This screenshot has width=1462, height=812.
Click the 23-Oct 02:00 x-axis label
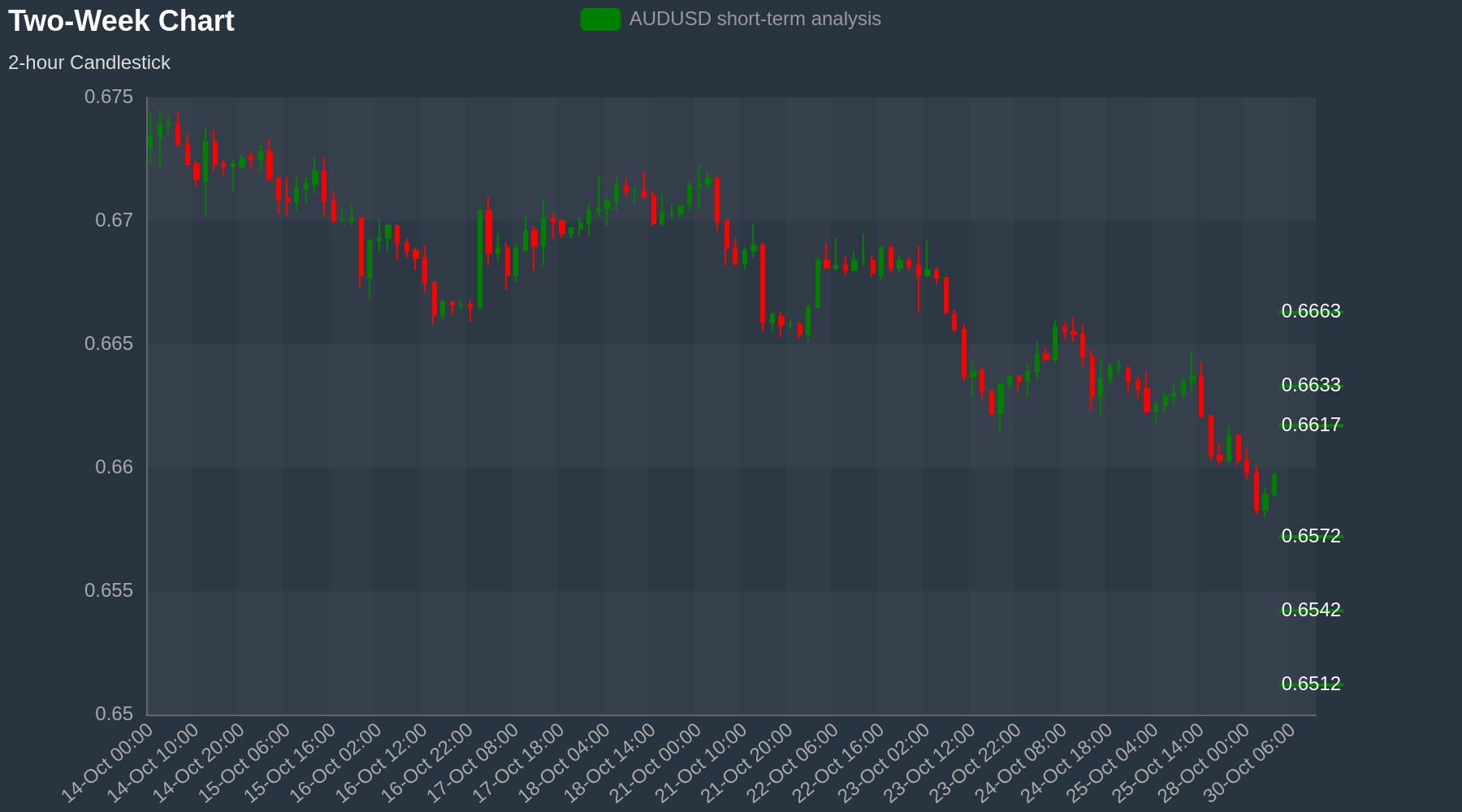click(x=885, y=763)
